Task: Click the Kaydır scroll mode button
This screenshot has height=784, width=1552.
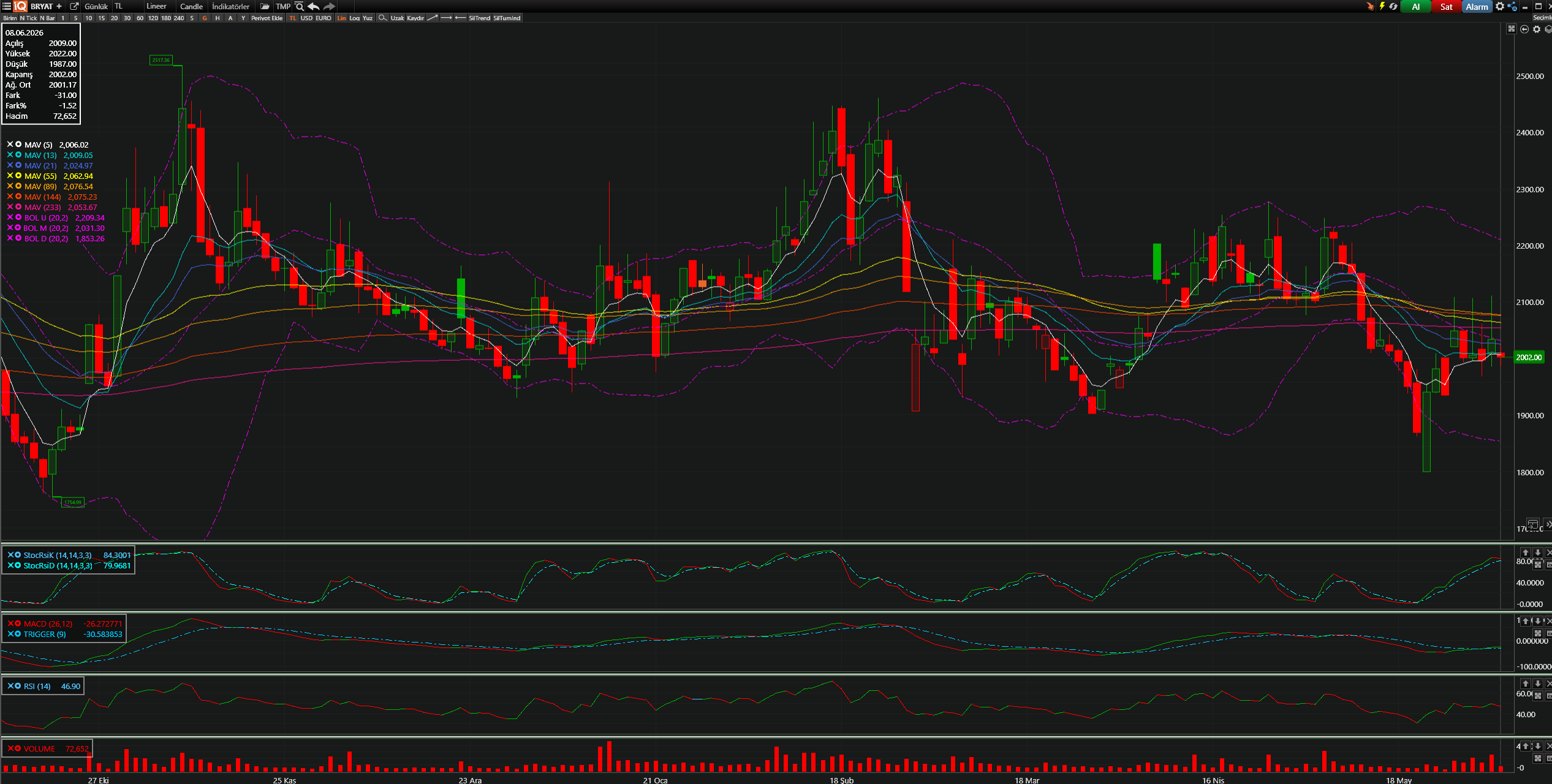Action: (x=415, y=18)
